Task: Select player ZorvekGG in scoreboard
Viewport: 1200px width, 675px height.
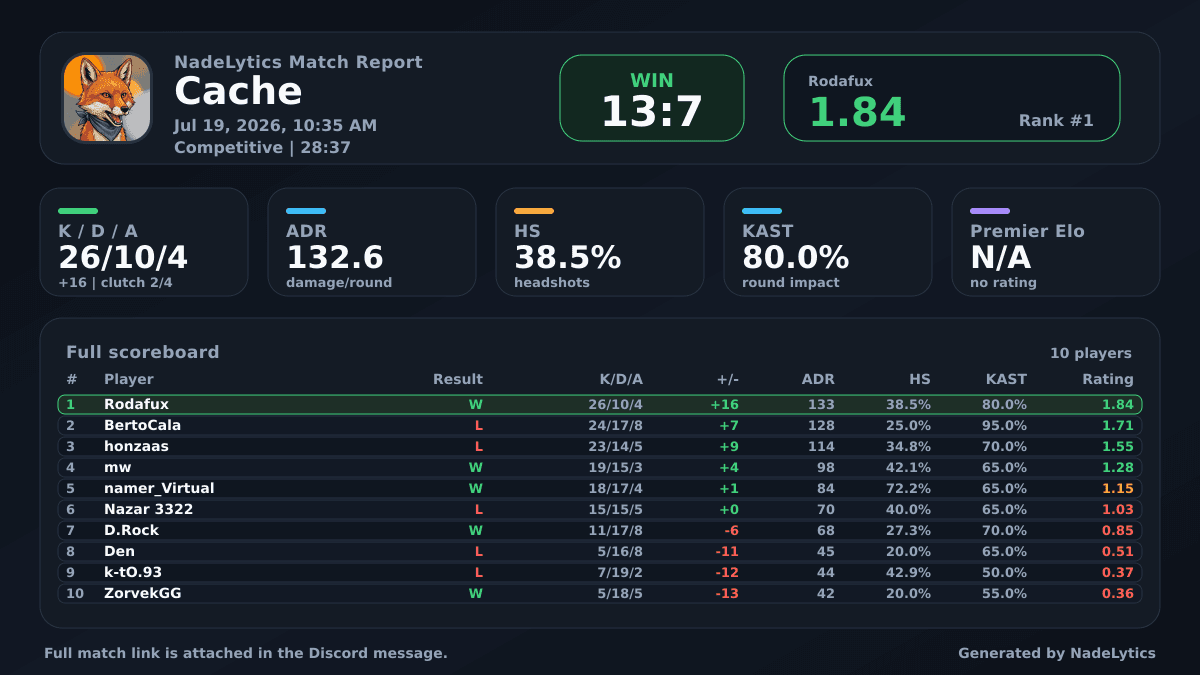Action: [142, 594]
